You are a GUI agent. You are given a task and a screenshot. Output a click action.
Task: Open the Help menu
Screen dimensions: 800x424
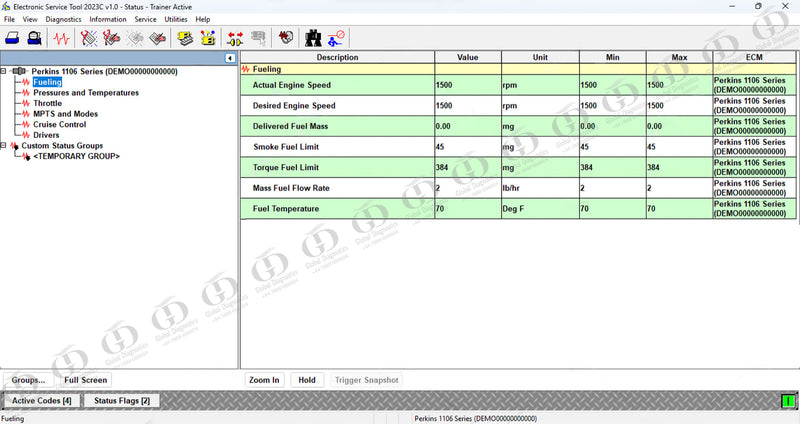point(203,19)
